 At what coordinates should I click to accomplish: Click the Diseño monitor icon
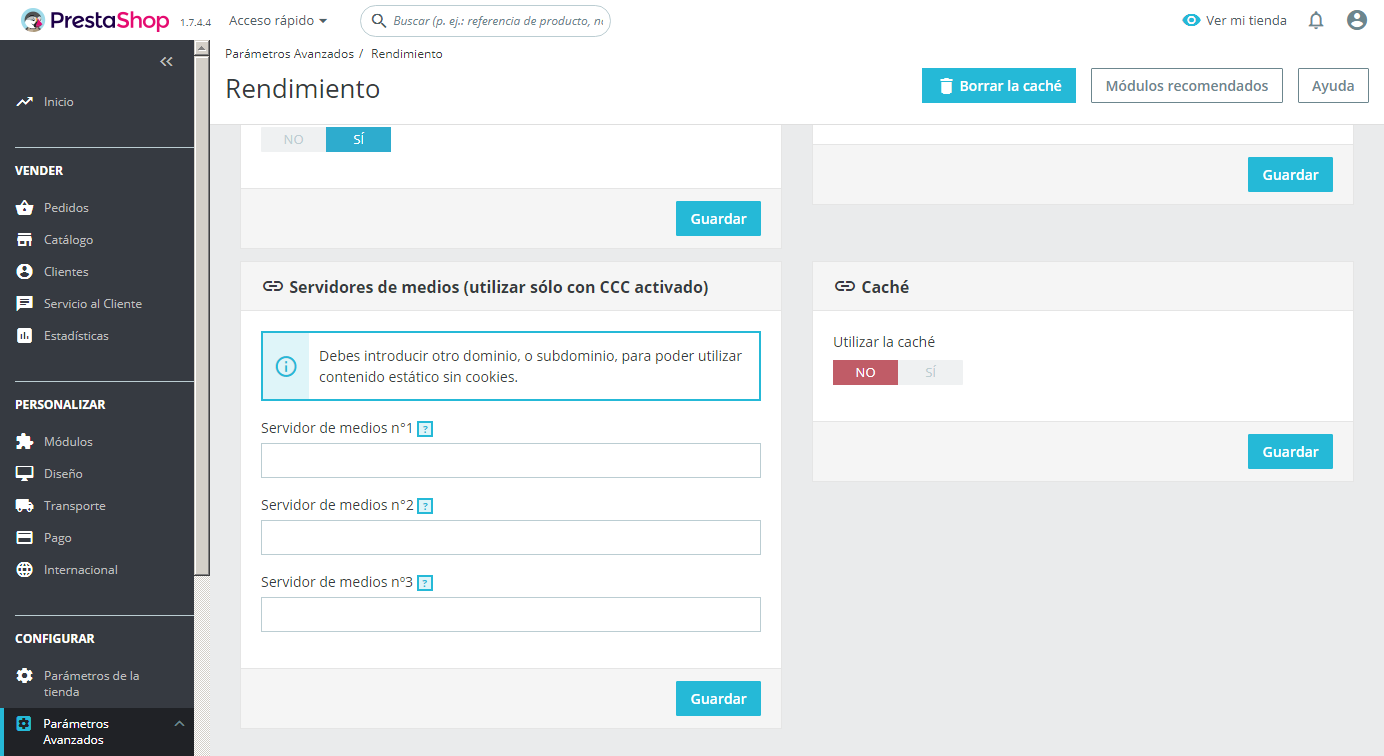tap(25, 474)
